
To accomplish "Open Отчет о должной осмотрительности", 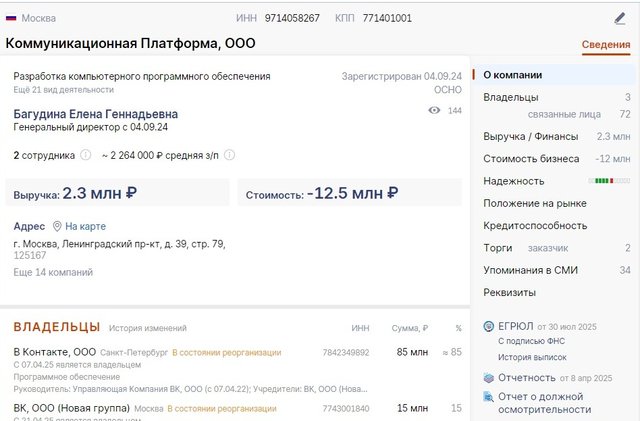I will [x=544, y=403].
